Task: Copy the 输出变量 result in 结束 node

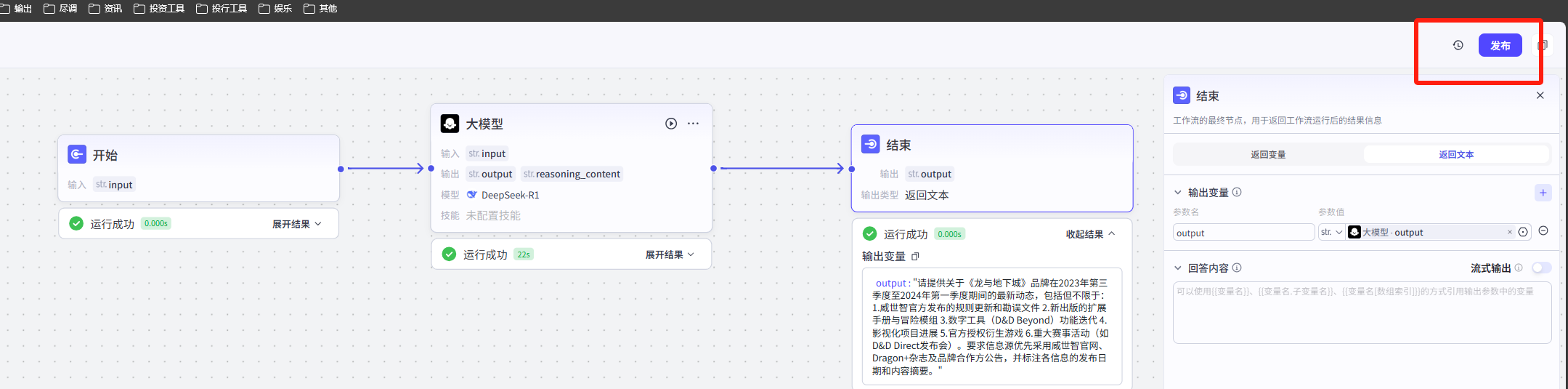Action: [915, 257]
